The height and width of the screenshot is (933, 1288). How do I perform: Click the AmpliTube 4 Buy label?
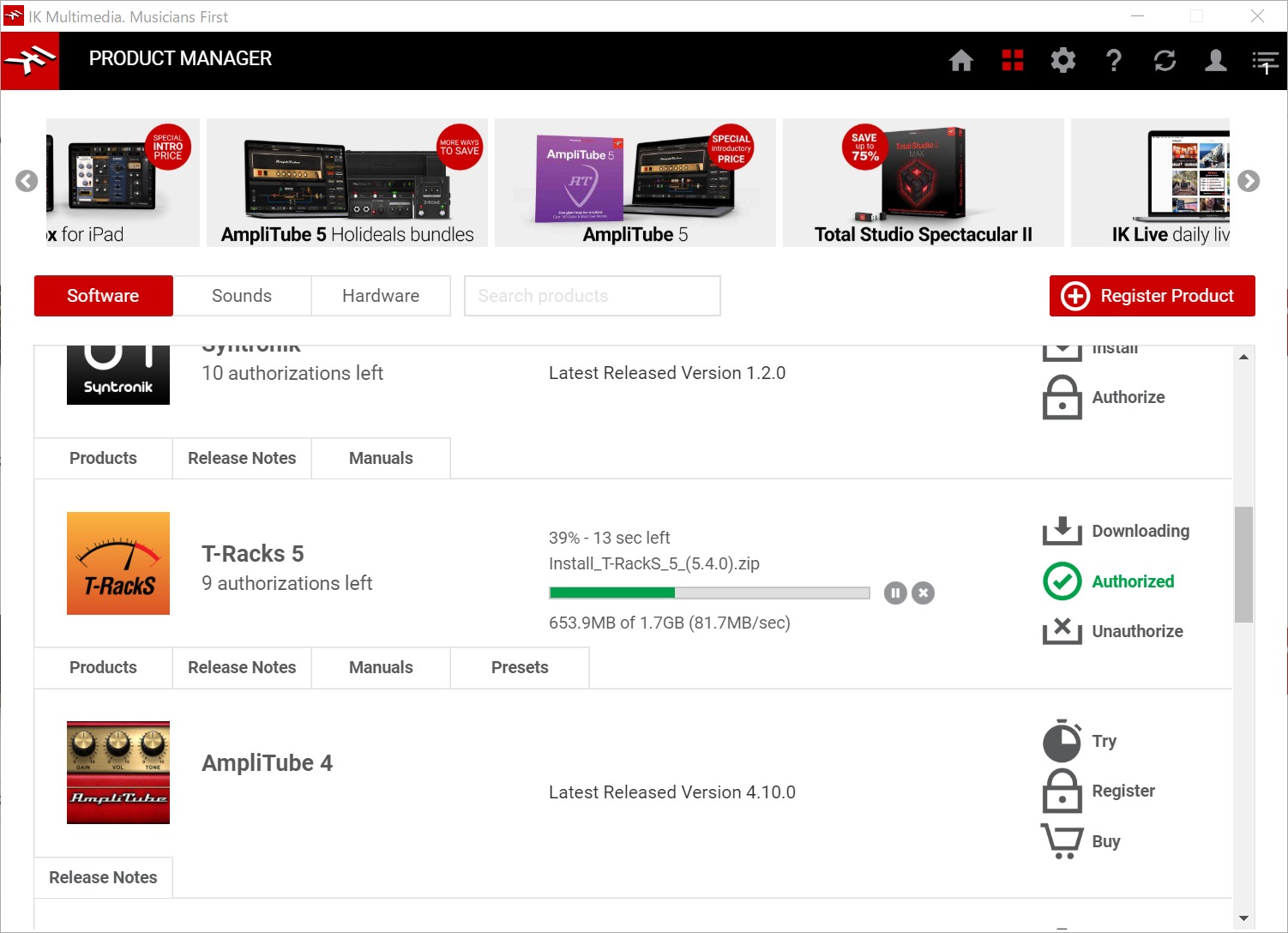[1106, 841]
